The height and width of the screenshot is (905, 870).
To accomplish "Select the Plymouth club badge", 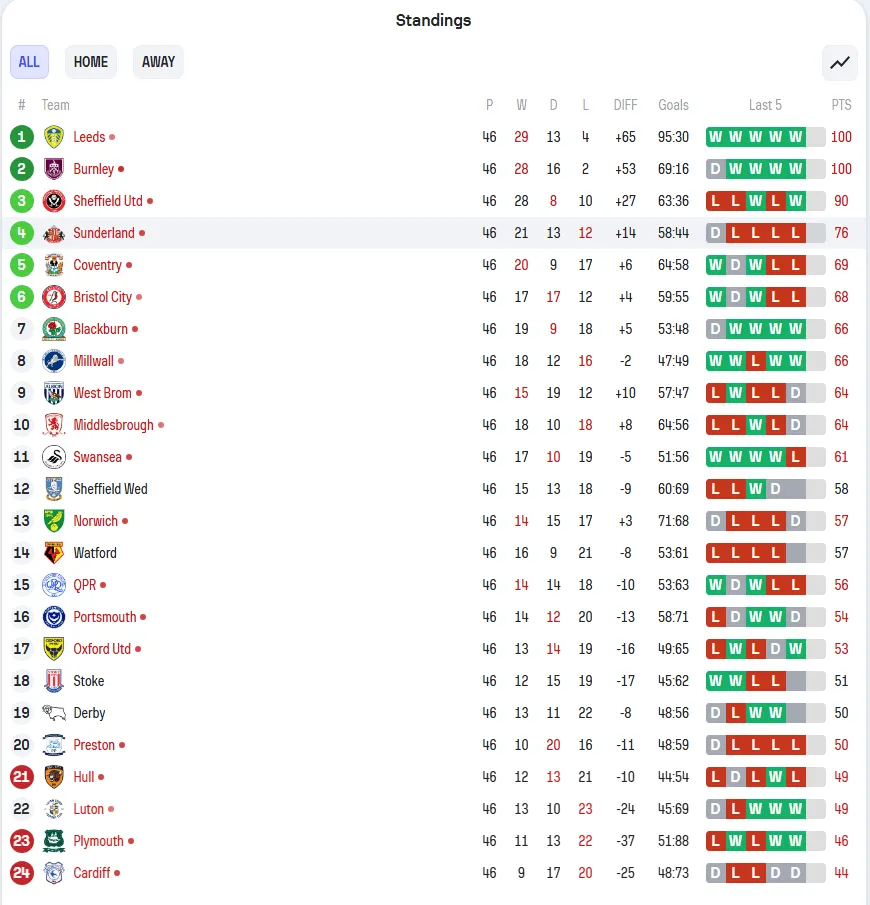I will (x=54, y=841).
